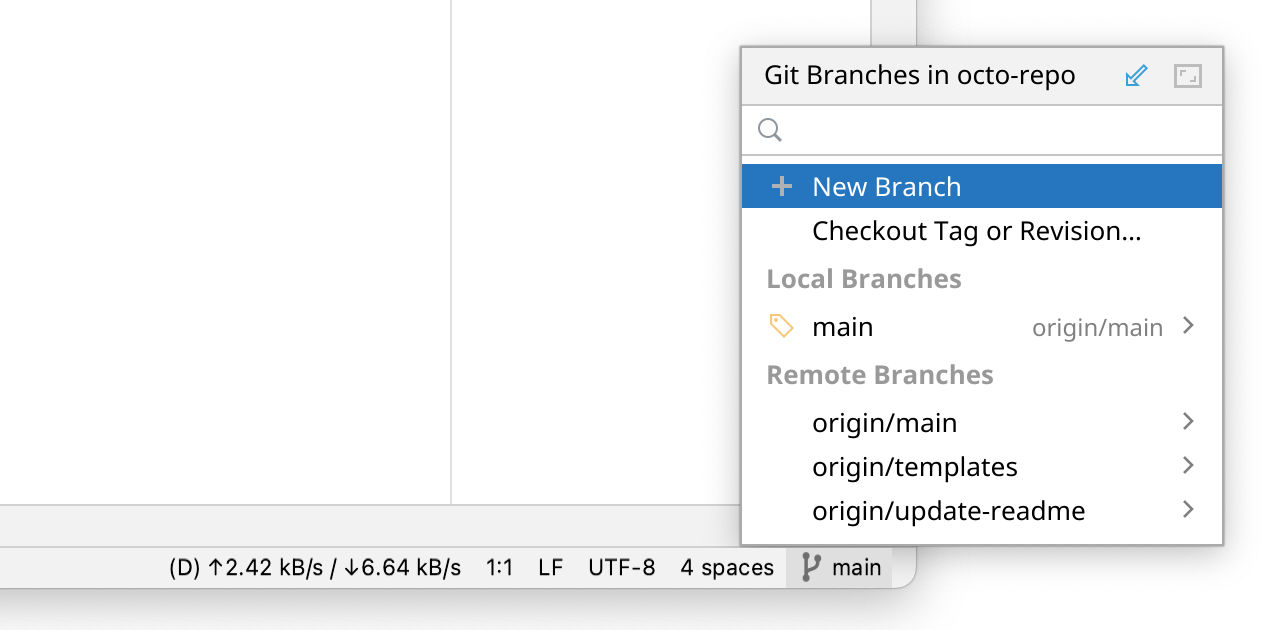Screen dimensions: 1276x630
Task: Click the expand popup size icon
Action: (1187, 76)
